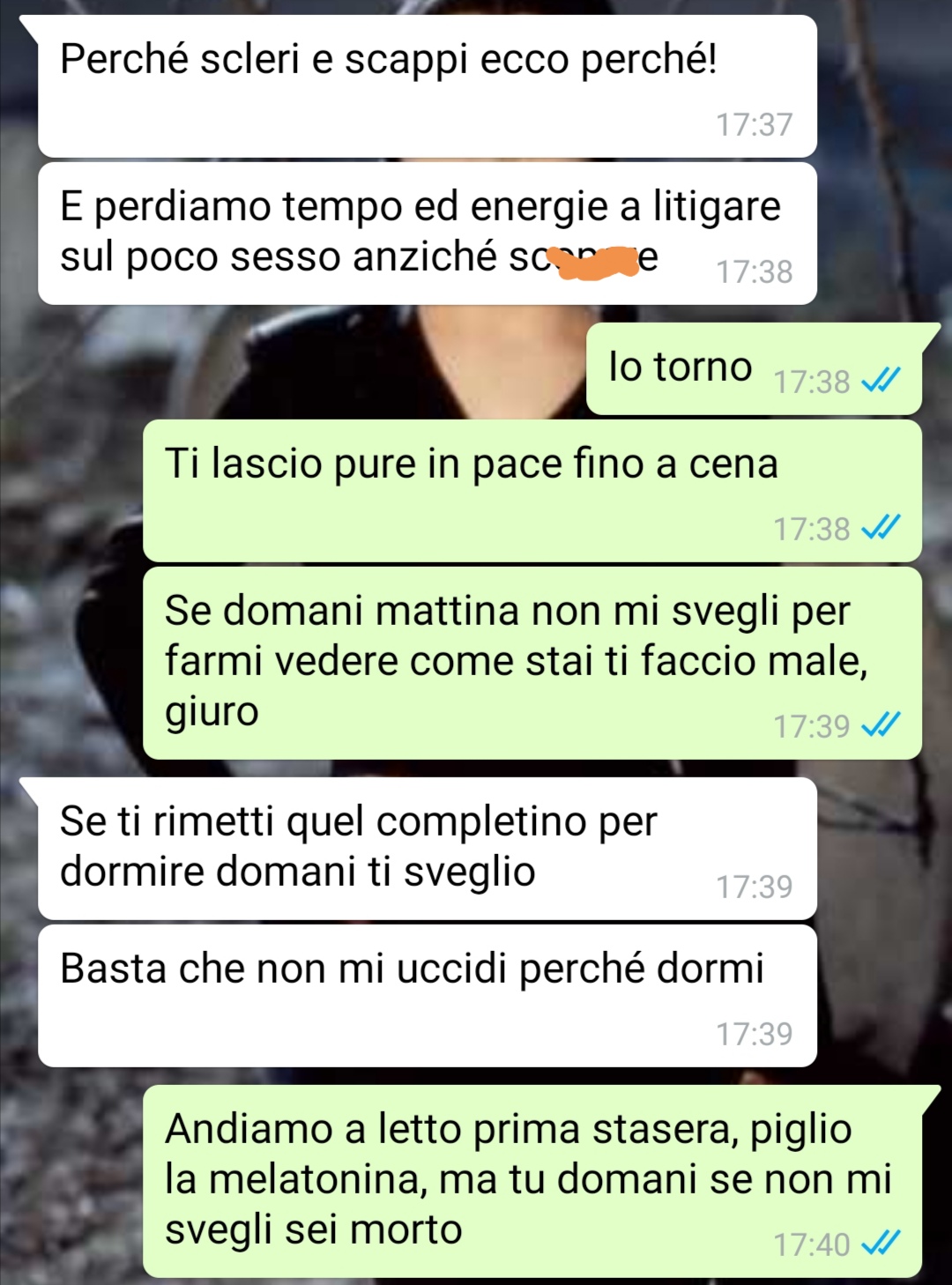Click blue double-check on 'Ti lascio pure' message
This screenshot has width=952, height=1285.
coord(881,528)
